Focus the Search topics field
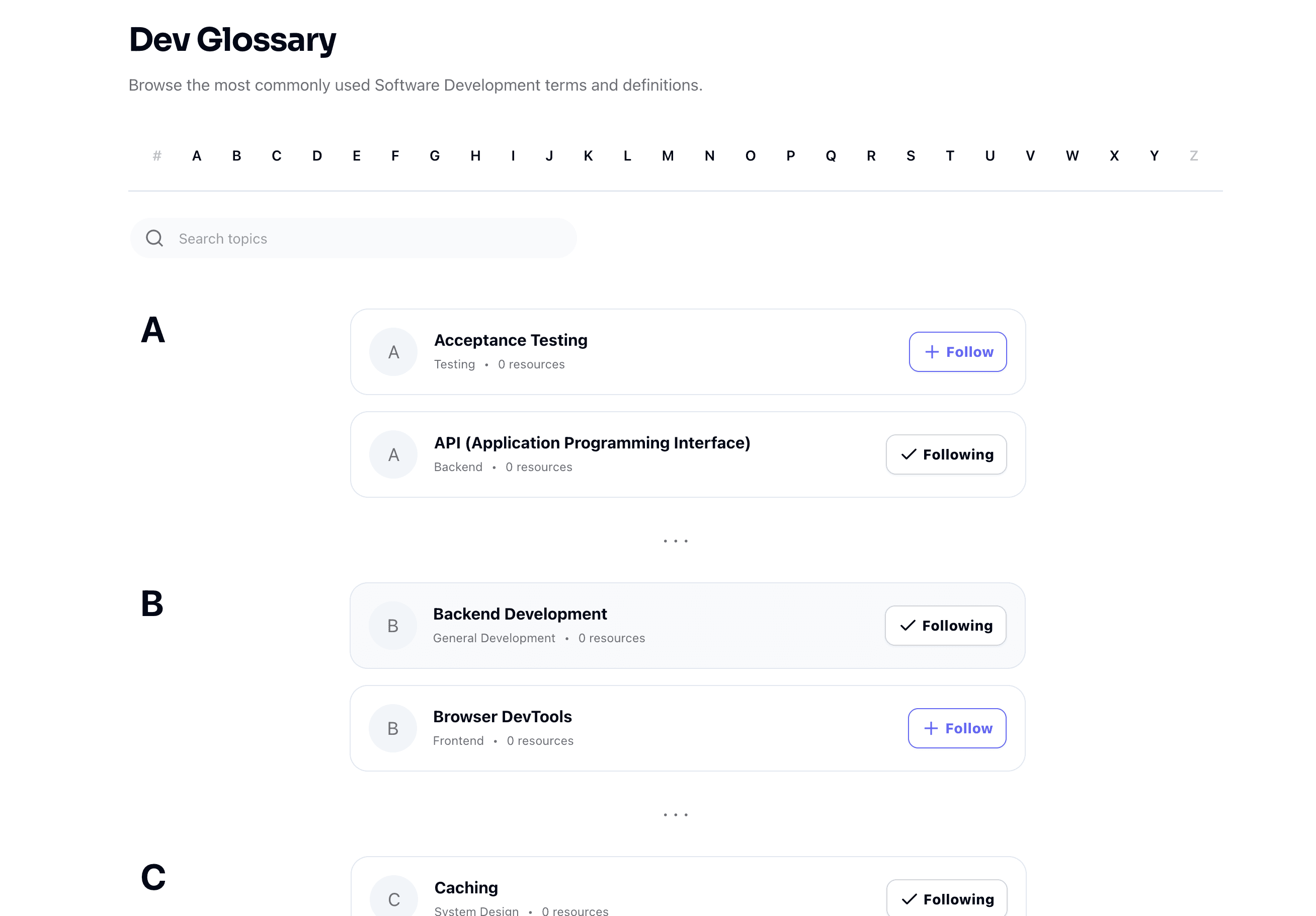The width and height of the screenshot is (1316, 916). (x=367, y=238)
